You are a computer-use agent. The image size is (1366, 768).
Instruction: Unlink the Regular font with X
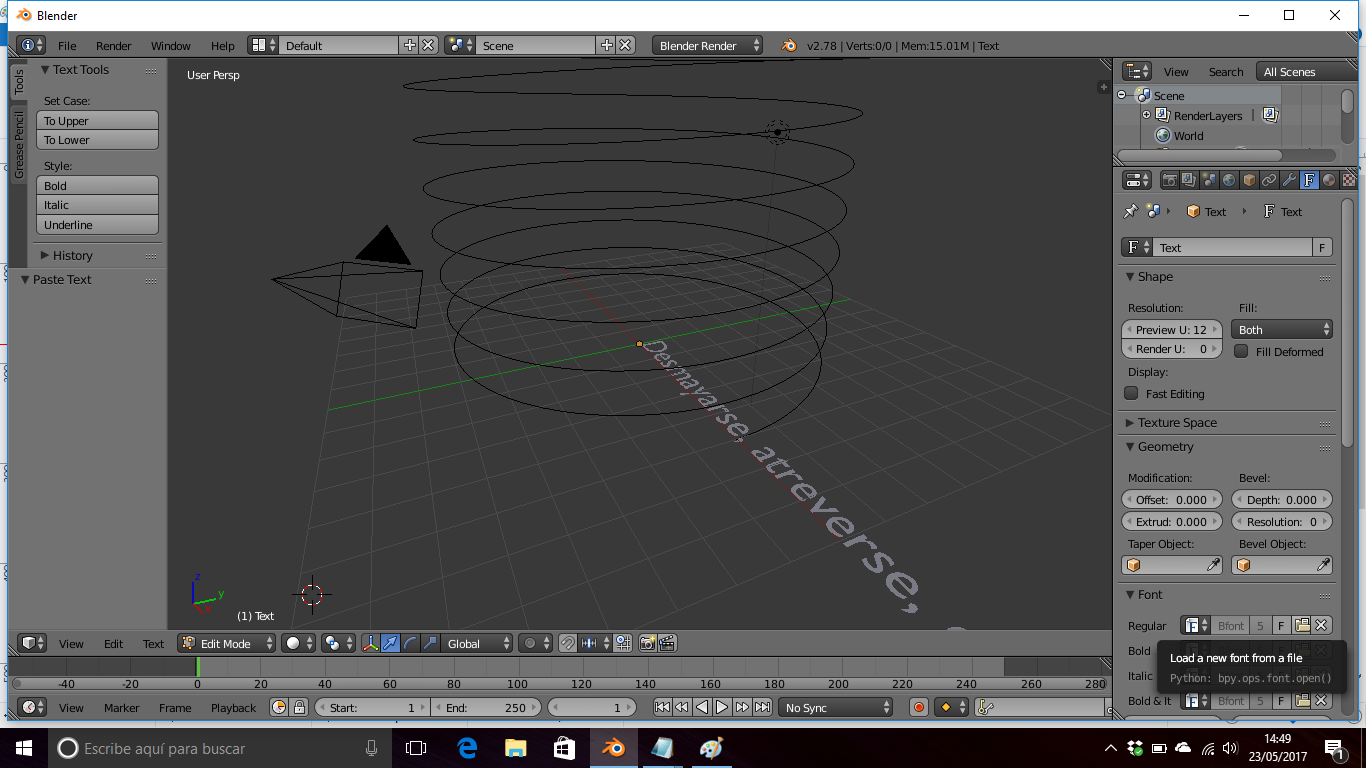(1321, 625)
